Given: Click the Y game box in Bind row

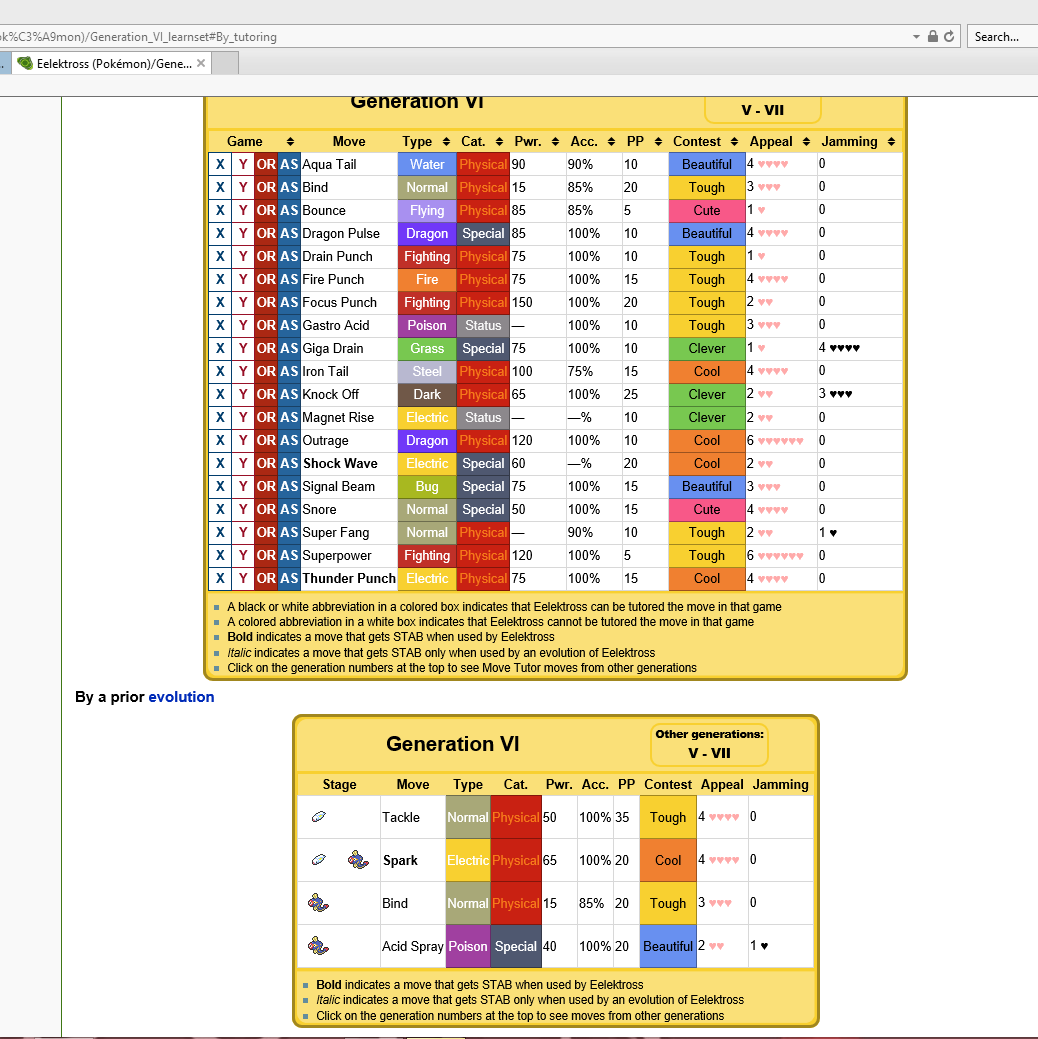Looking at the screenshot, I should click(x=243, y=188).
